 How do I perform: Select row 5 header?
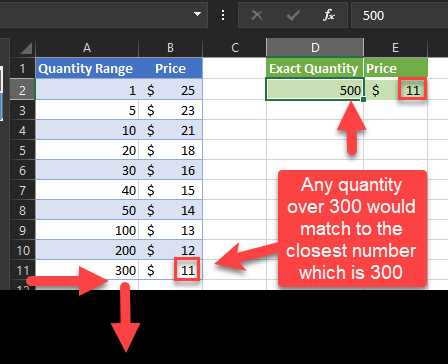pos(22,150)
